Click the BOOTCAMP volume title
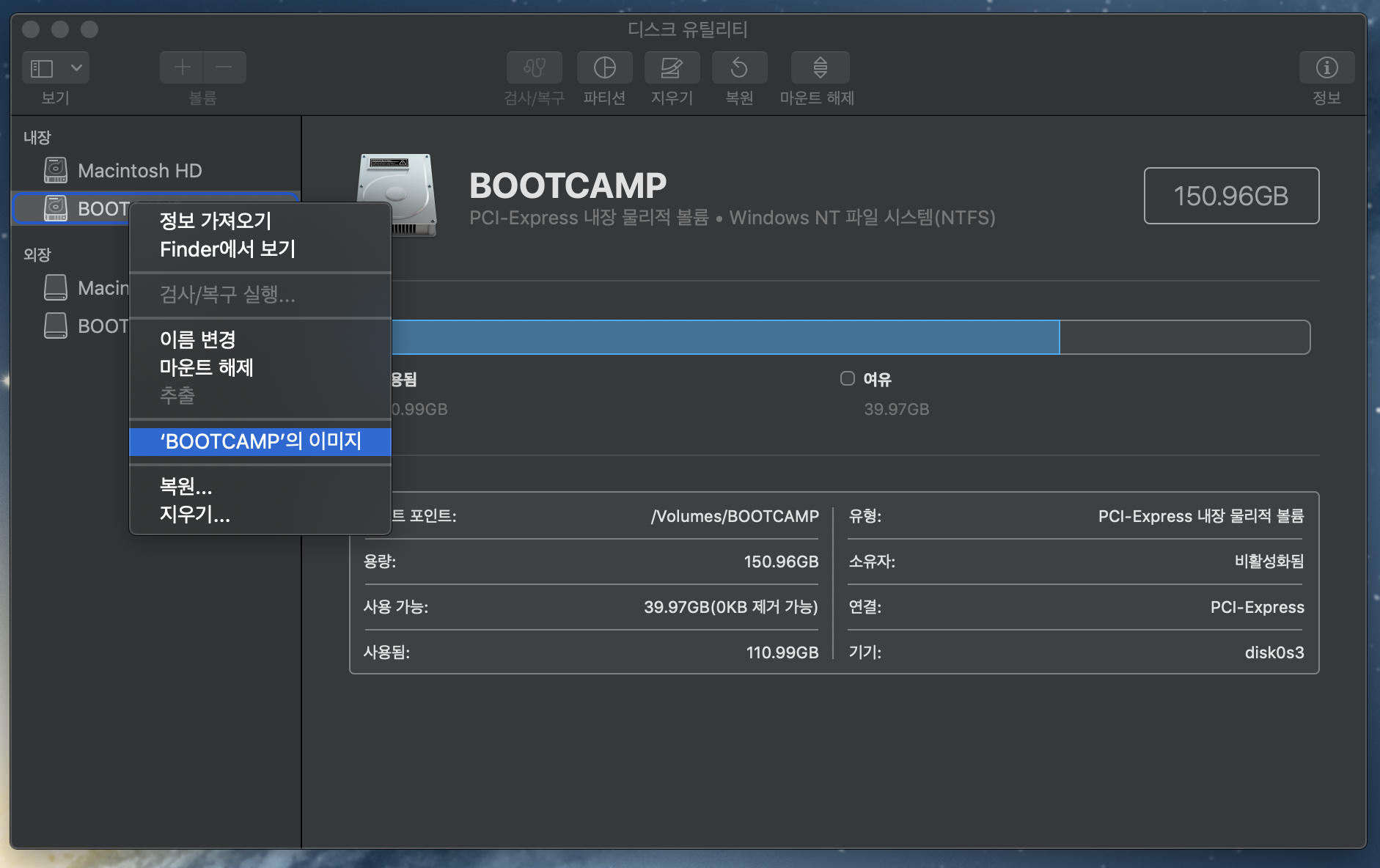Screen dimensions: 1380x868 tap(568, 185)
